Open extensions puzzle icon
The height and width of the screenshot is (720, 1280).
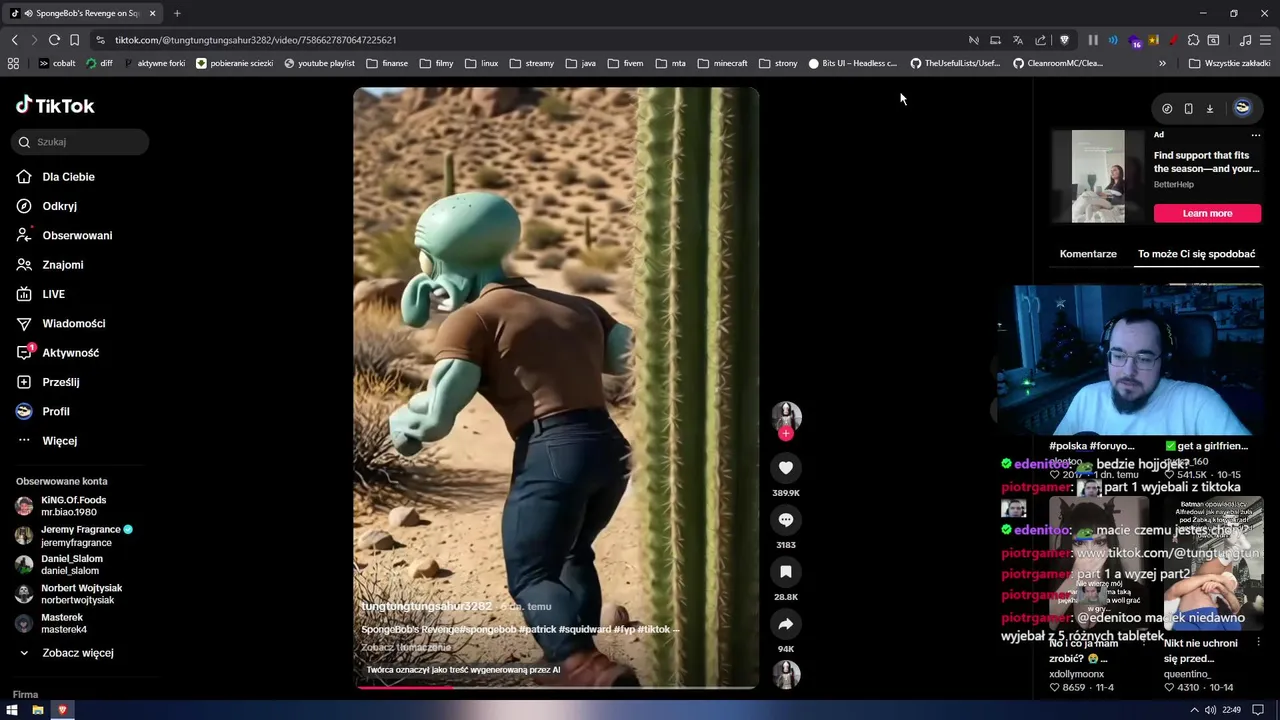point(1193,40)
